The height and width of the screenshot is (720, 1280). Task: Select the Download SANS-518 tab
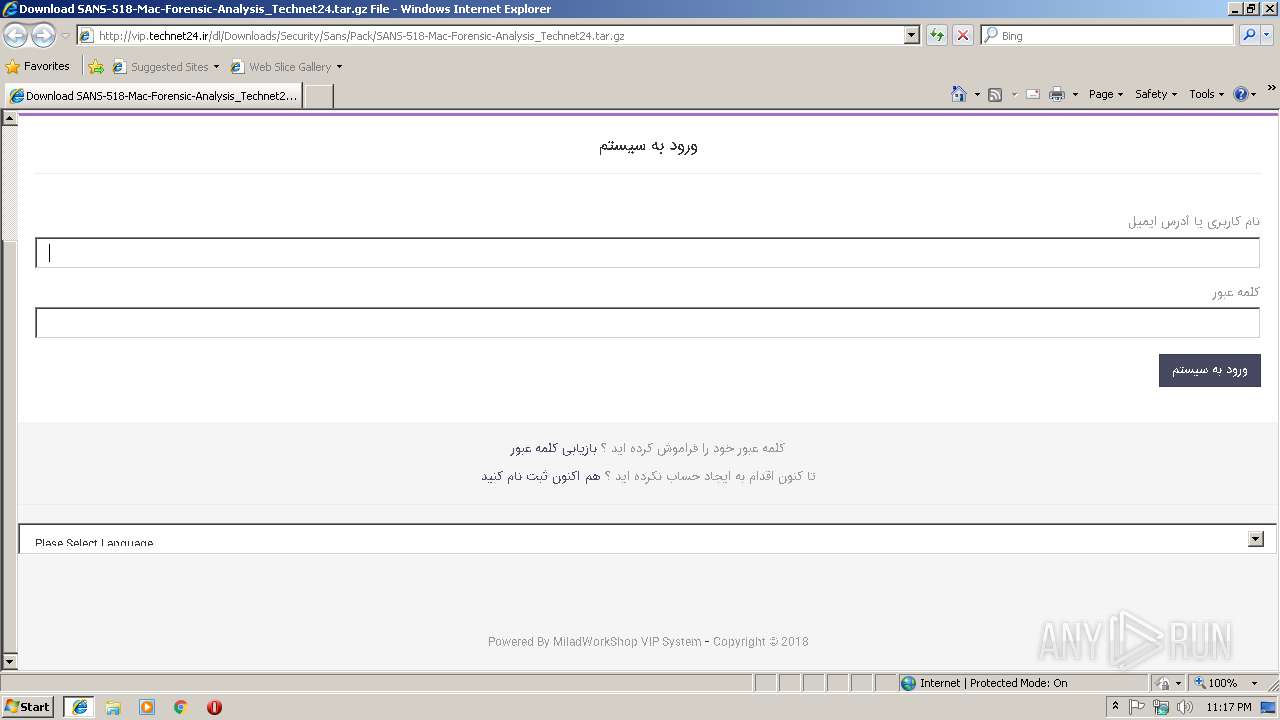153,96
